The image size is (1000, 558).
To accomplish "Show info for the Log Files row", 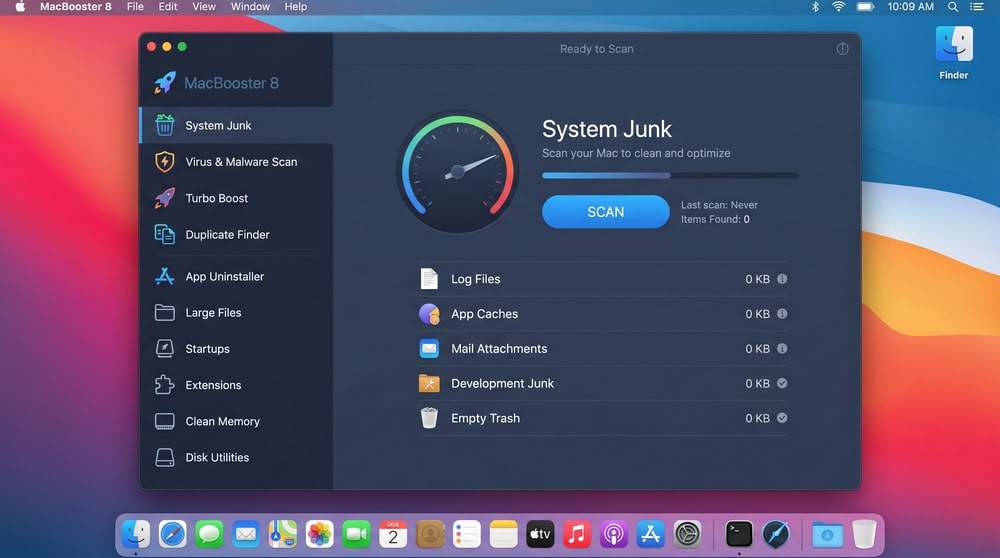I will point(782,279).
